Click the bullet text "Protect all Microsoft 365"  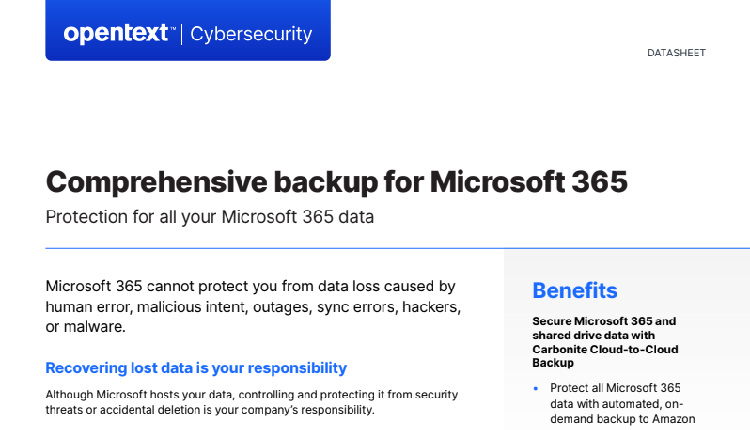click(615, 388)
